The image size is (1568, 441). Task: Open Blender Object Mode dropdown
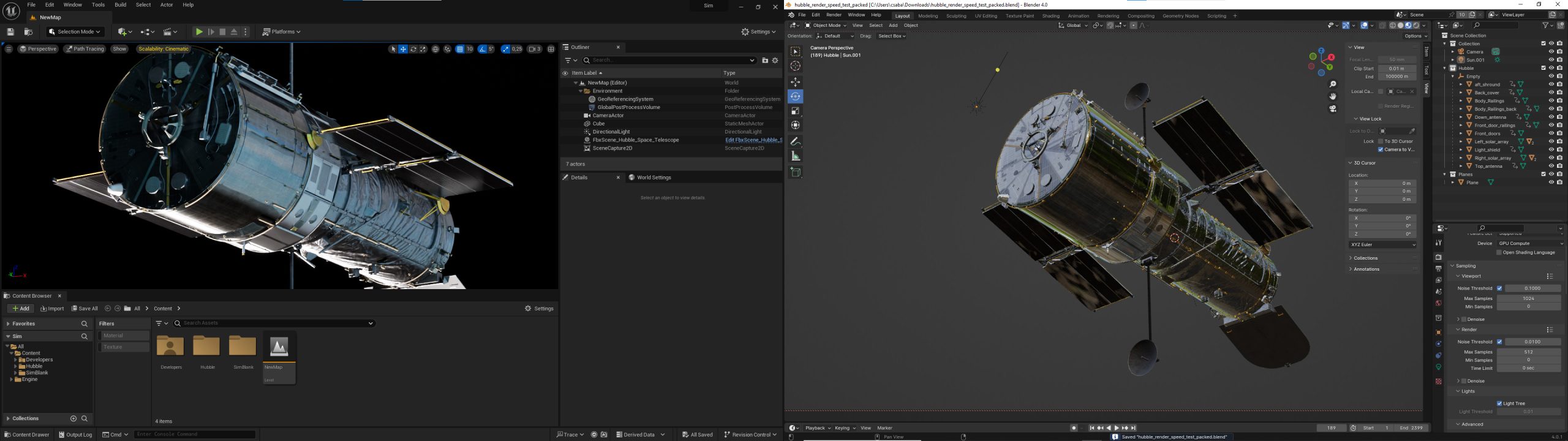click(826, 26)
